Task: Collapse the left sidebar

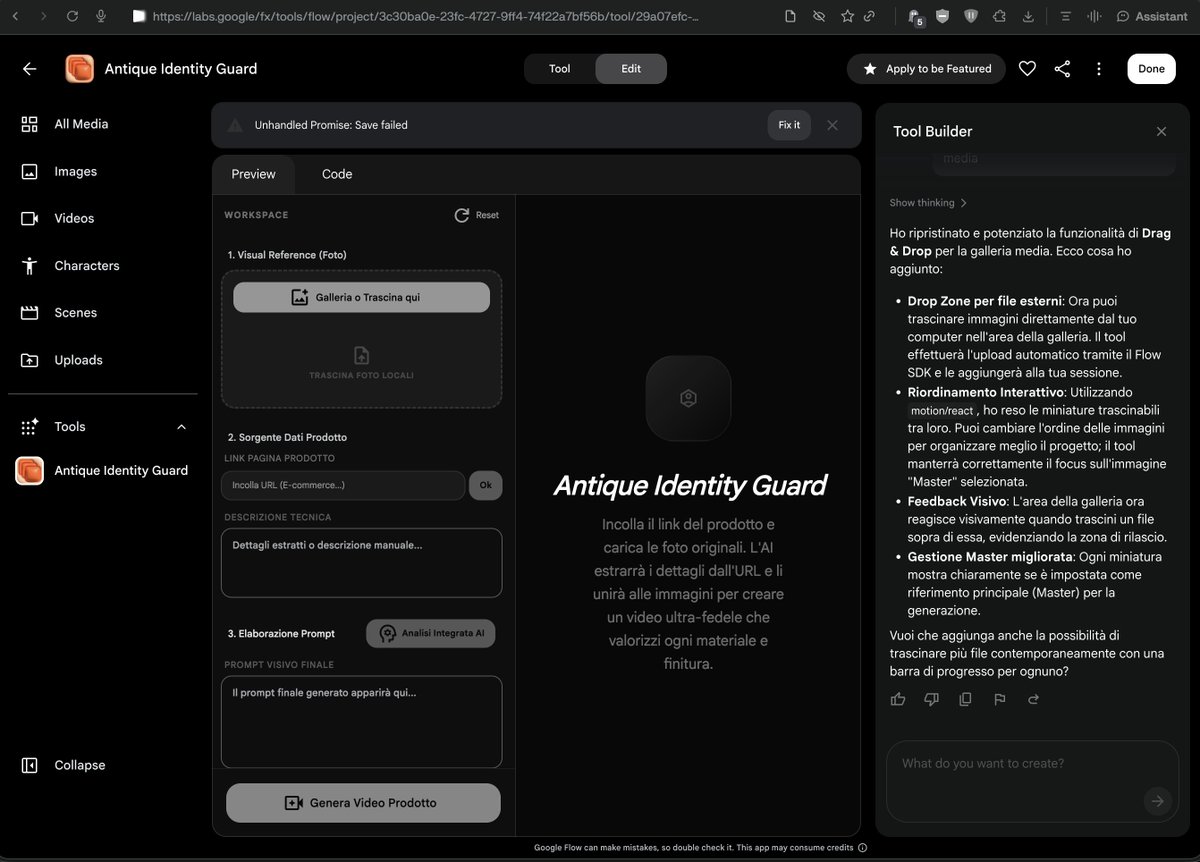Action: click(65, 765)
